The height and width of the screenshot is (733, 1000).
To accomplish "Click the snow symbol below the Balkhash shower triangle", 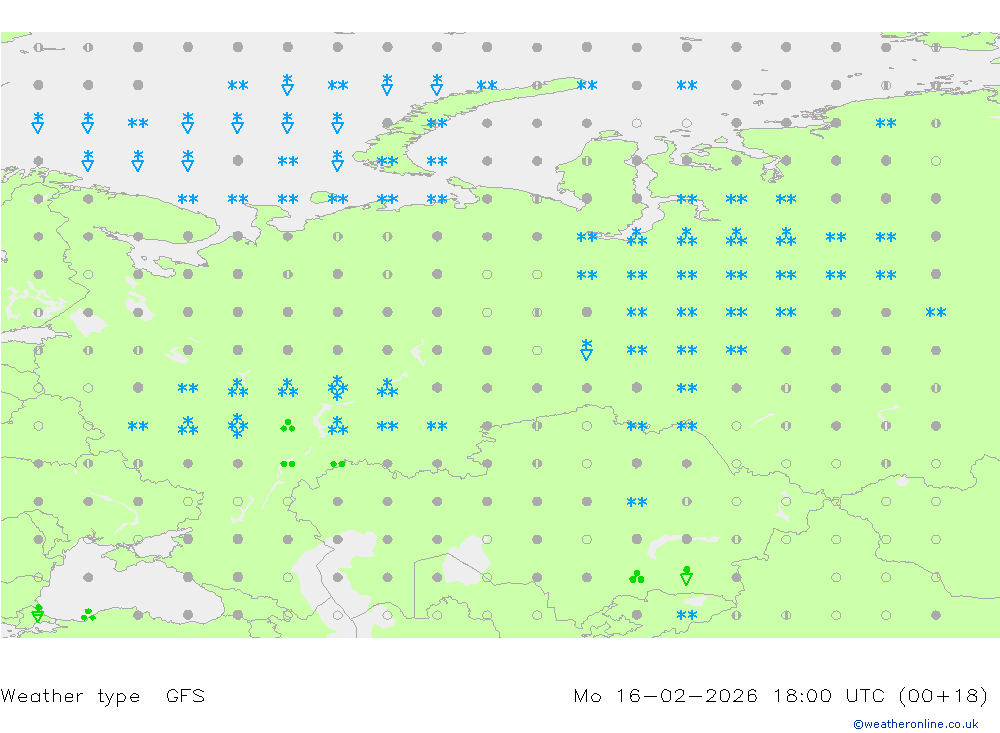I will click(686, 616).
